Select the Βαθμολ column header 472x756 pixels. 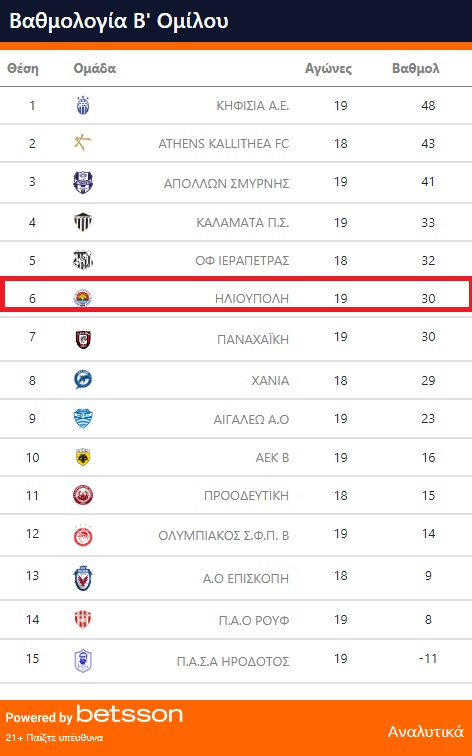[x=416, y=68]
